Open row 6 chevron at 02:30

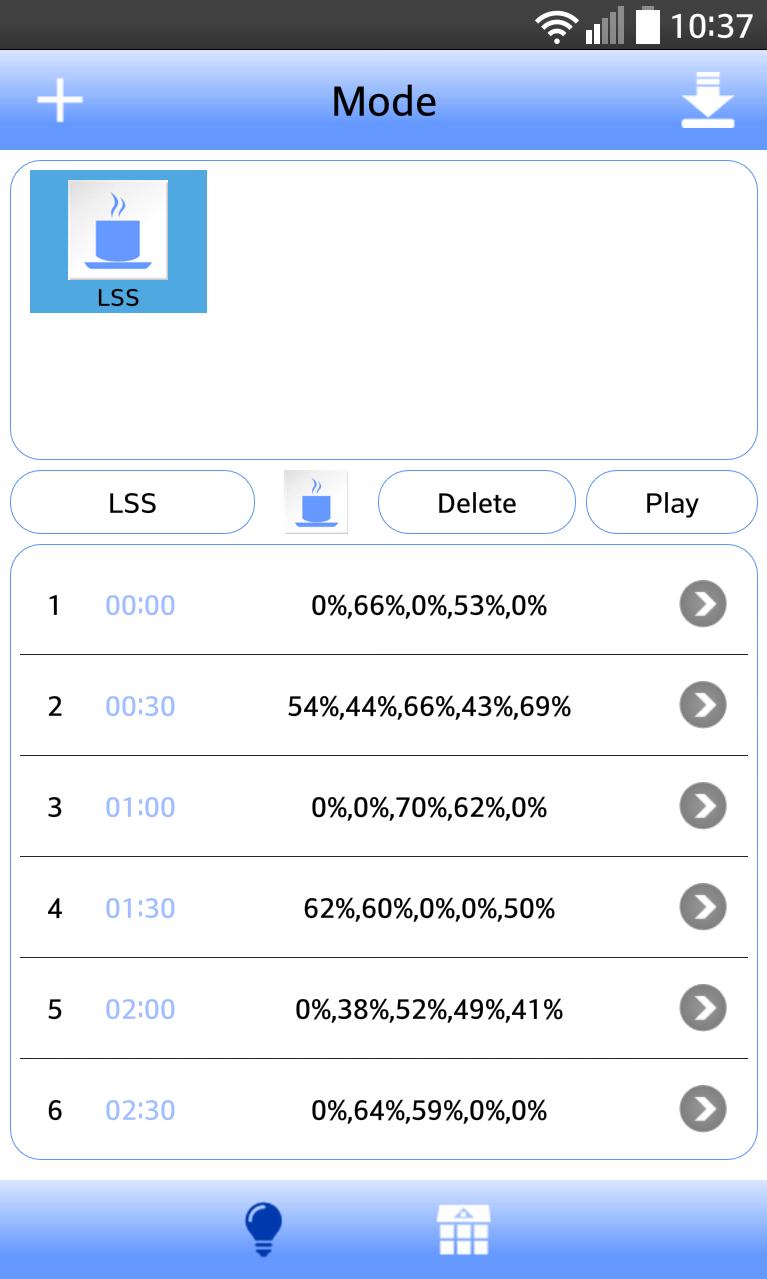[703, 1109]
